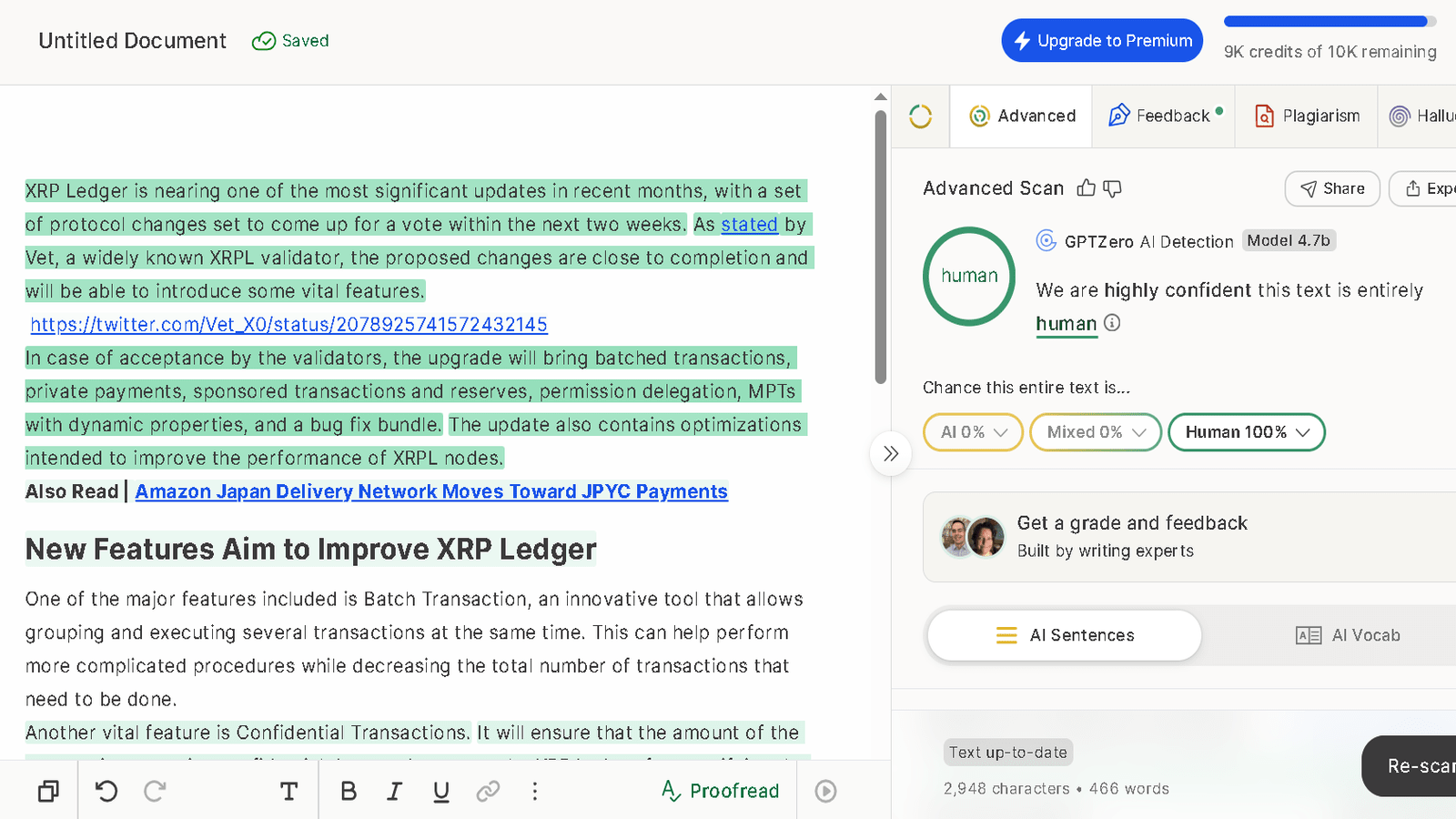
Task: Run Proofread on the document
Action: coord(720,791)
